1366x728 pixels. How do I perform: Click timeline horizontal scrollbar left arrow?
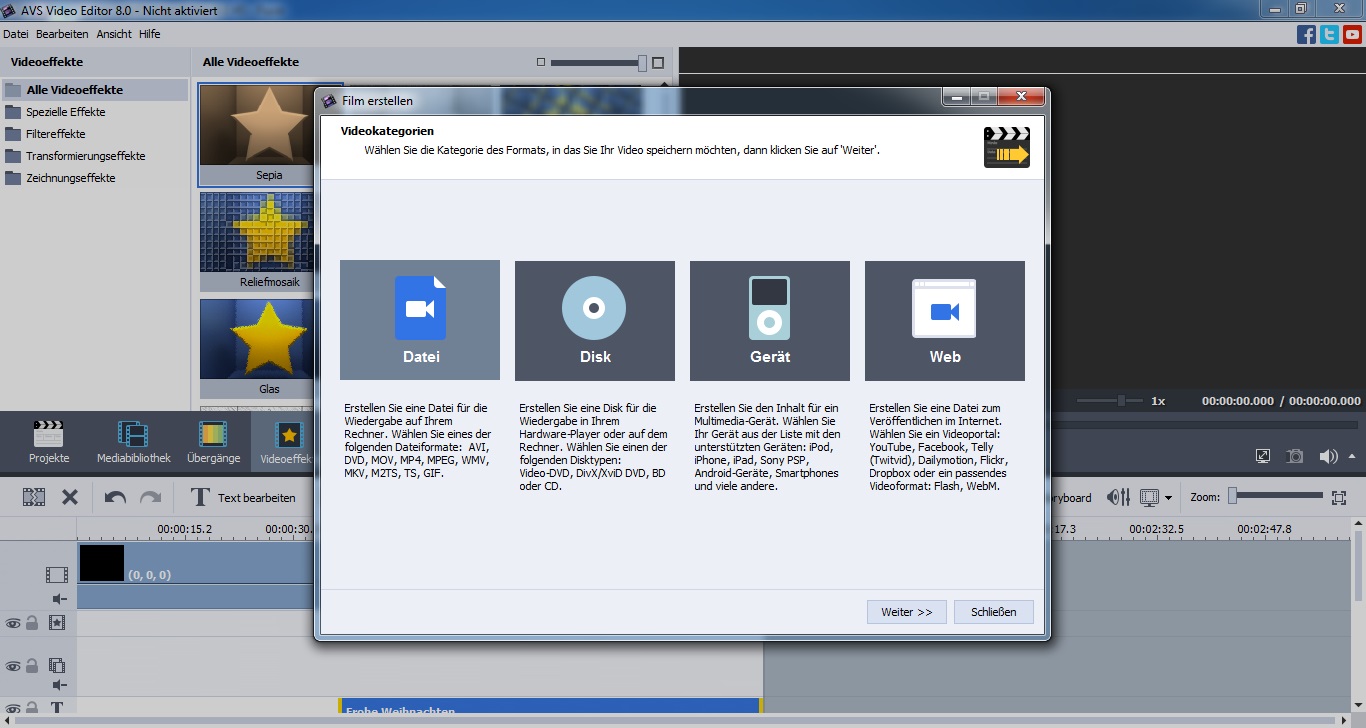click(x=6, y=720)
